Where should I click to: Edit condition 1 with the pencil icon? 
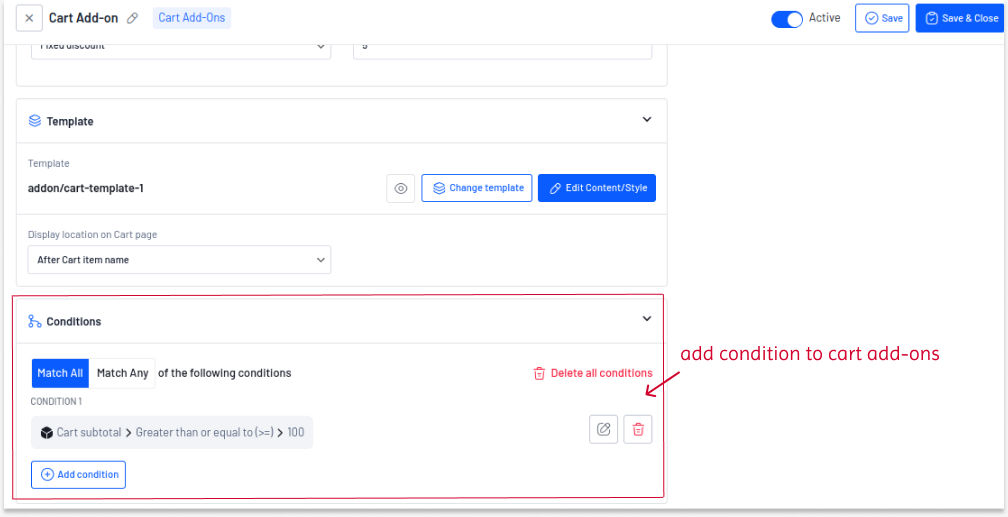[604, 430]
